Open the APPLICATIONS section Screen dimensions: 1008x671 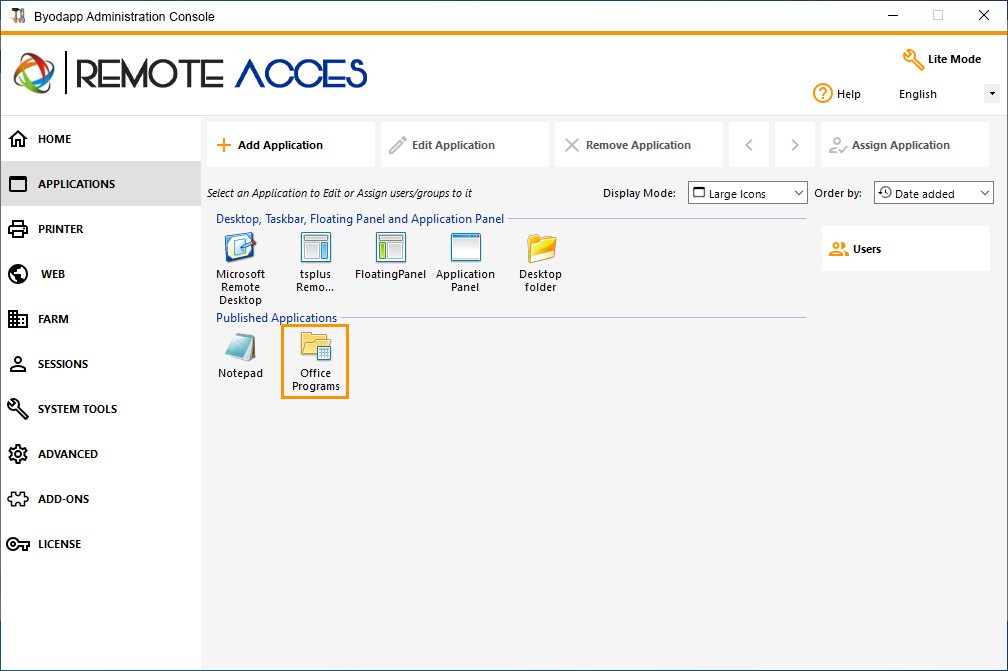point(101,184)
